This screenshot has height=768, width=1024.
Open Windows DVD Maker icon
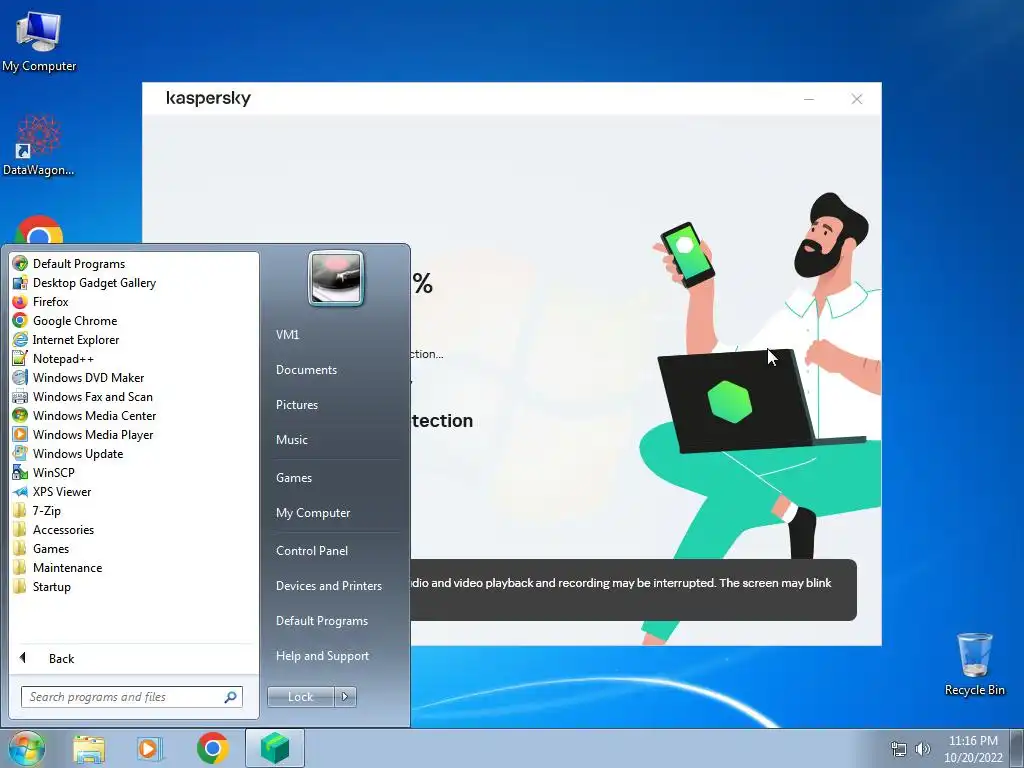[20, 377]
